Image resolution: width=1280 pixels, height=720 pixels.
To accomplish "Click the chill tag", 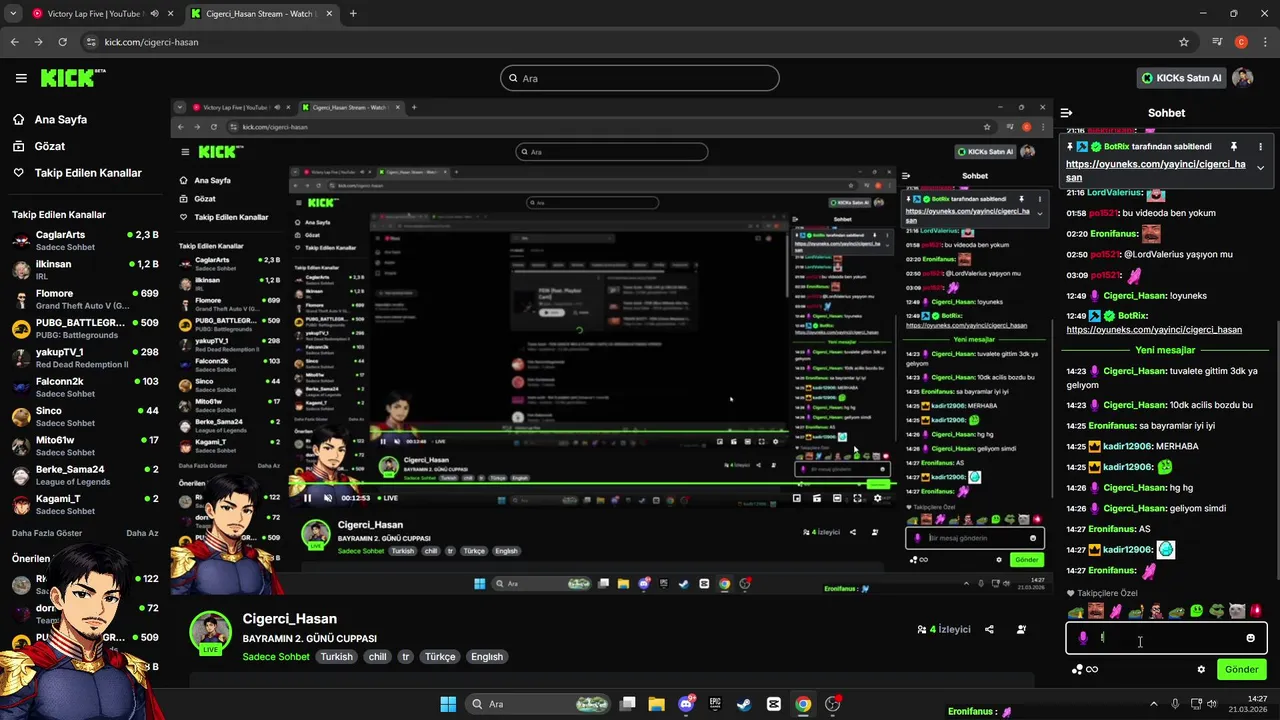I will [x=377, y=657].
